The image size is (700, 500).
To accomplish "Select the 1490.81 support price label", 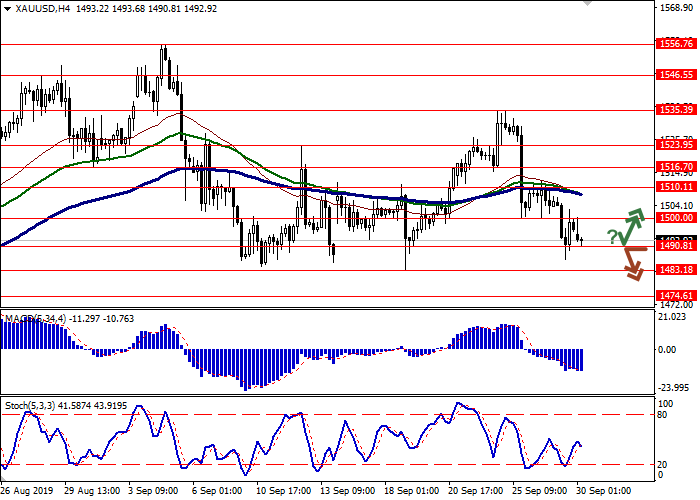I will (x=676, y=246).
